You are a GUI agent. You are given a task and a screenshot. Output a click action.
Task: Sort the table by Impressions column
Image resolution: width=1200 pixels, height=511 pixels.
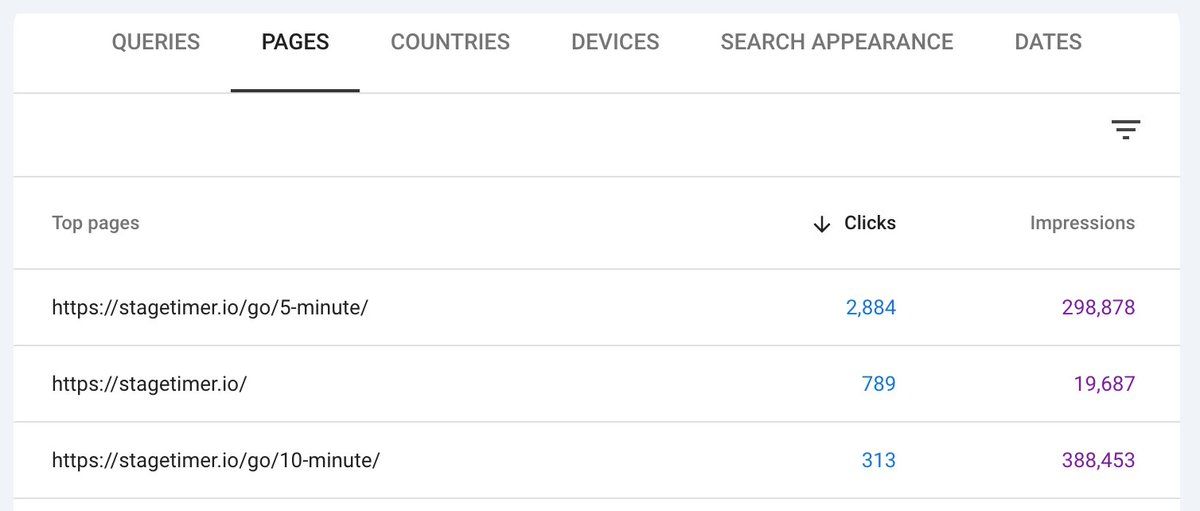1082,223
